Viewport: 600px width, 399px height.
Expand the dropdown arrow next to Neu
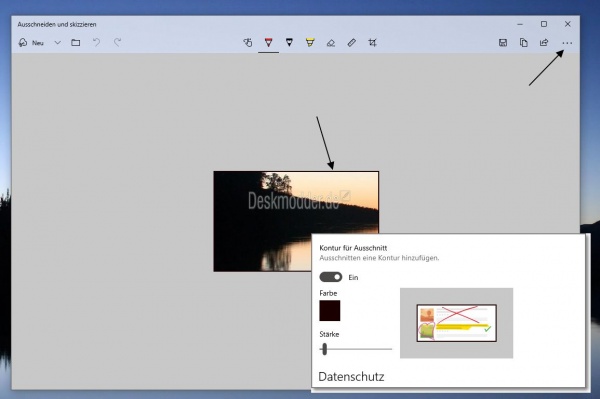pos(57,43)
